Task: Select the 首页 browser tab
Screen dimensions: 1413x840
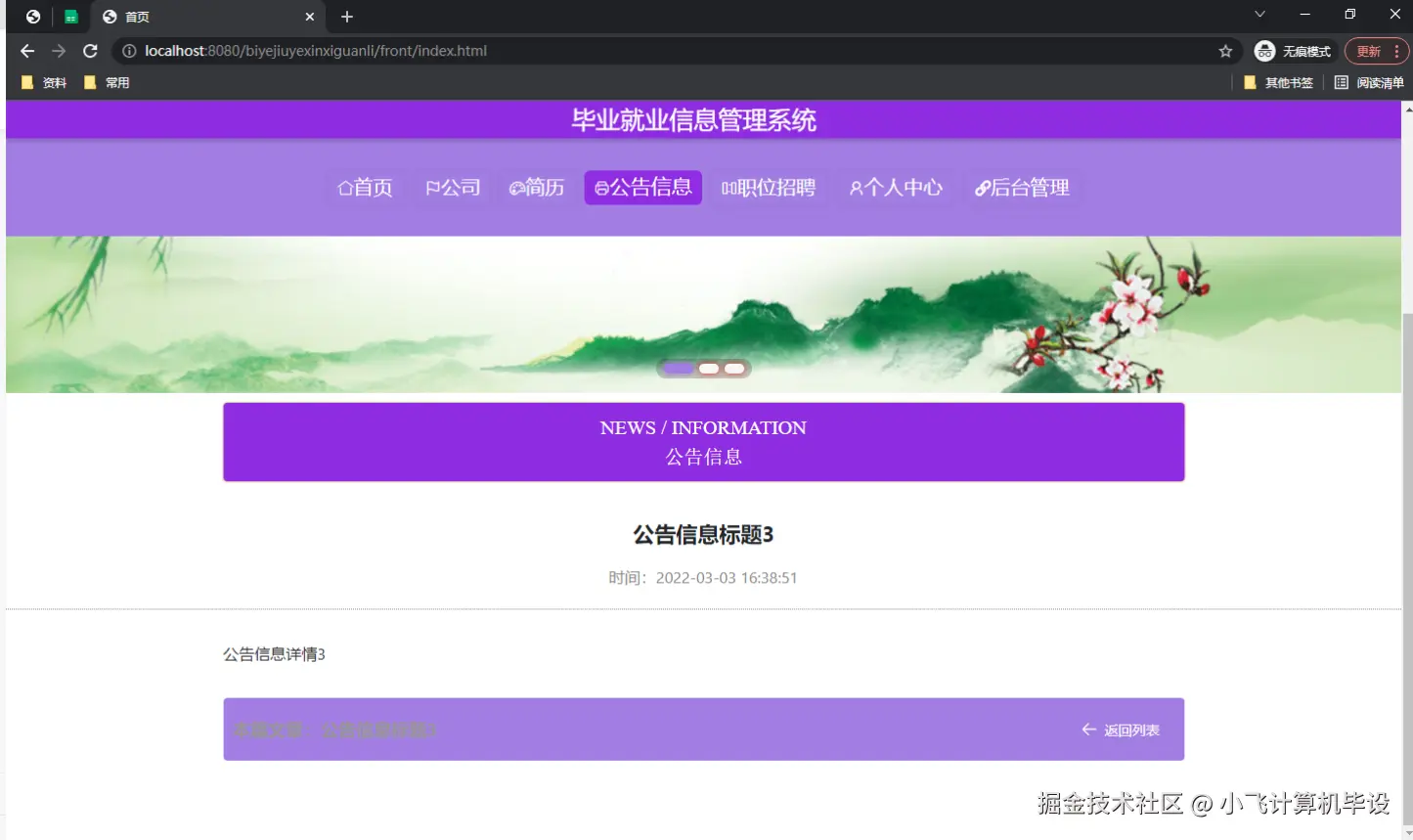Action: pos(210,17)
